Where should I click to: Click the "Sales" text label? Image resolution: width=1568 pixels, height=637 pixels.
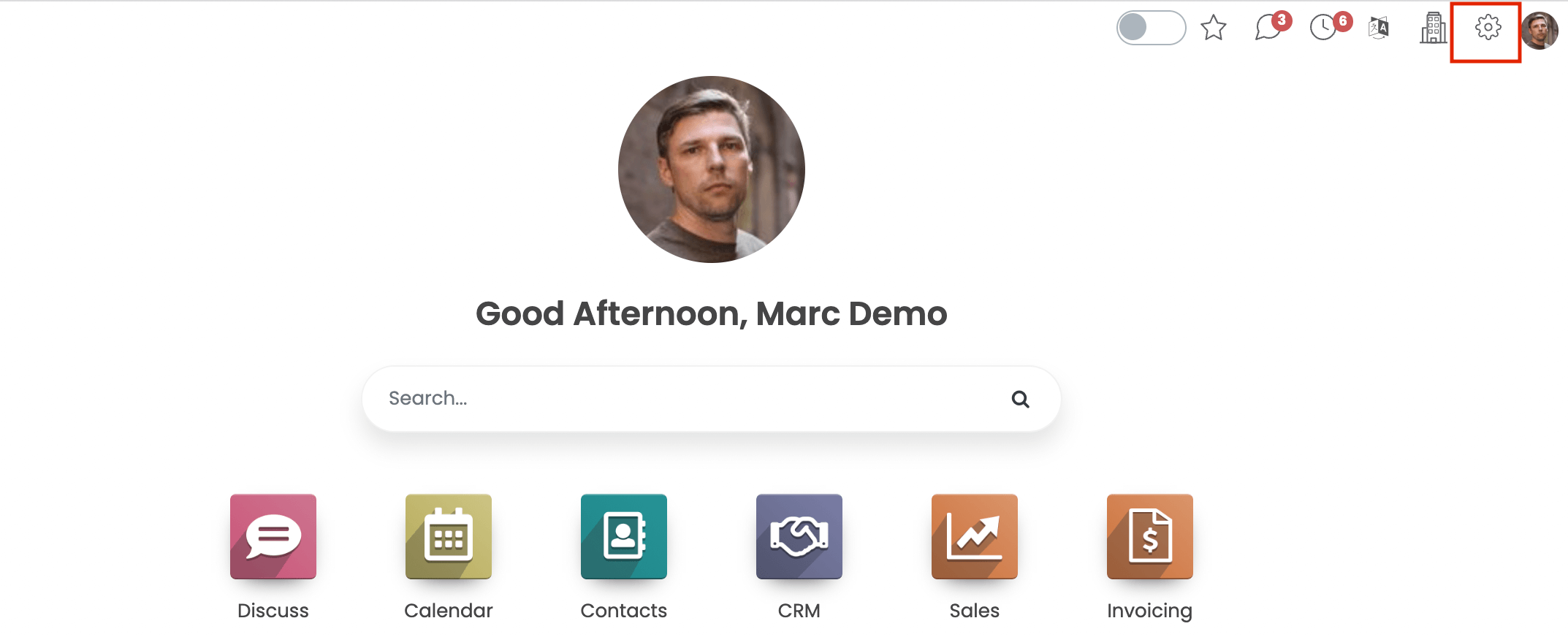(975, 611)
